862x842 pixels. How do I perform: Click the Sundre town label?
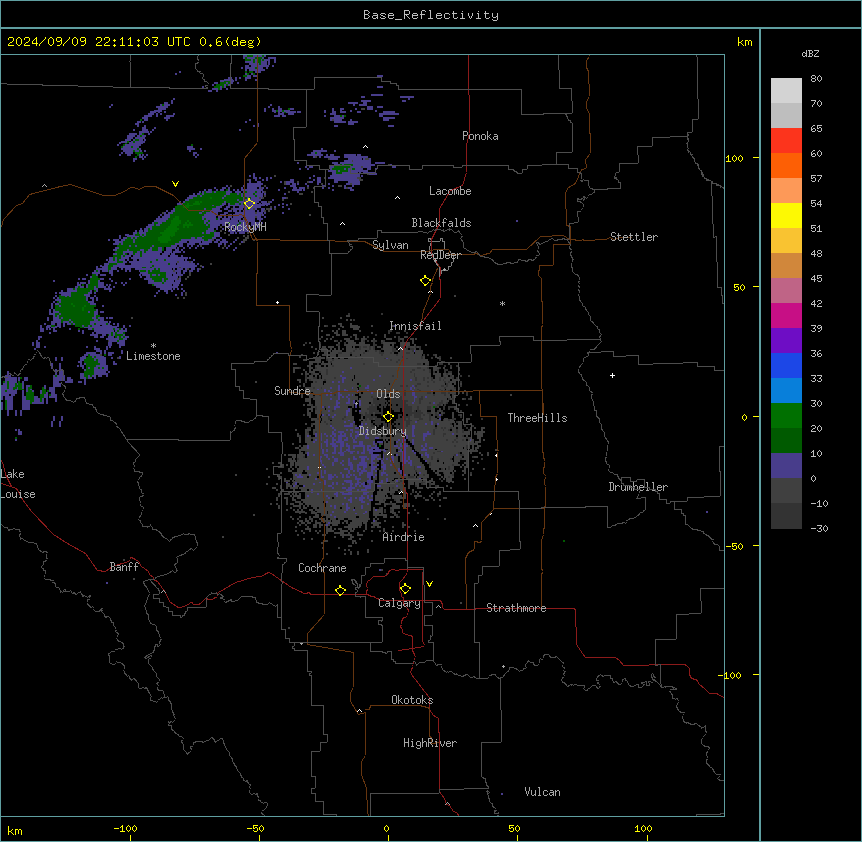pos(292,391)
